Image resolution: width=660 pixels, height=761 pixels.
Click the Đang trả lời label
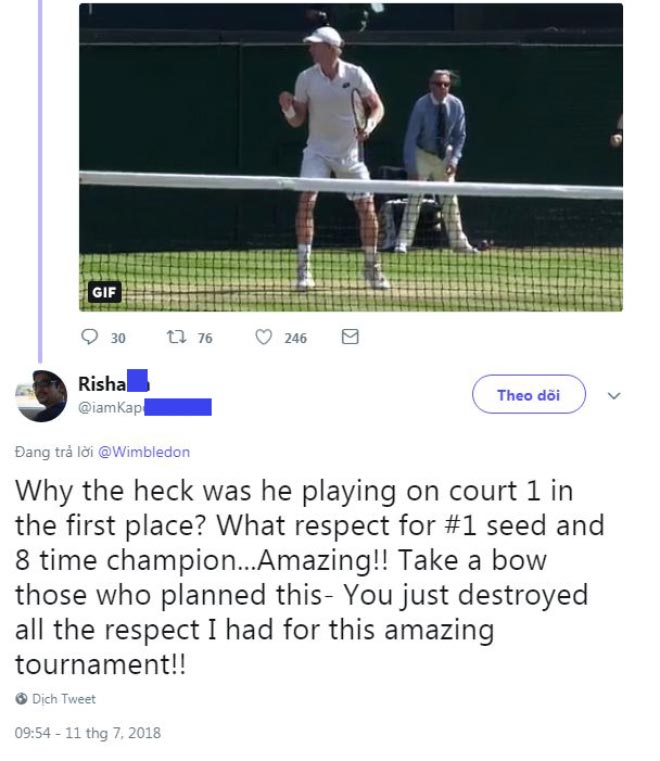(x=54, y=451)
